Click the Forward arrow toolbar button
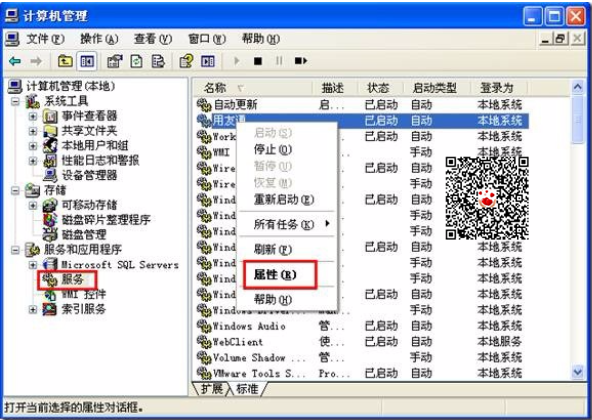This screenshot has height=420, width=592. tap(36, 61)
